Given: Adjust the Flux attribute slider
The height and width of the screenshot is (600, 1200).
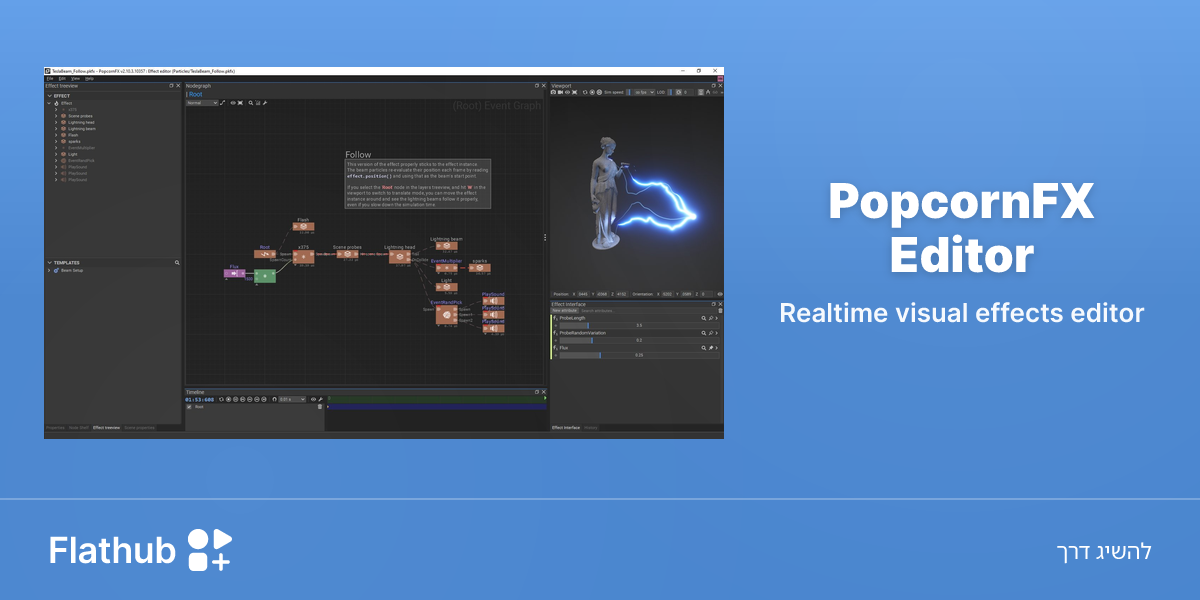Looking at the screenshot, I should coord(639,355).
